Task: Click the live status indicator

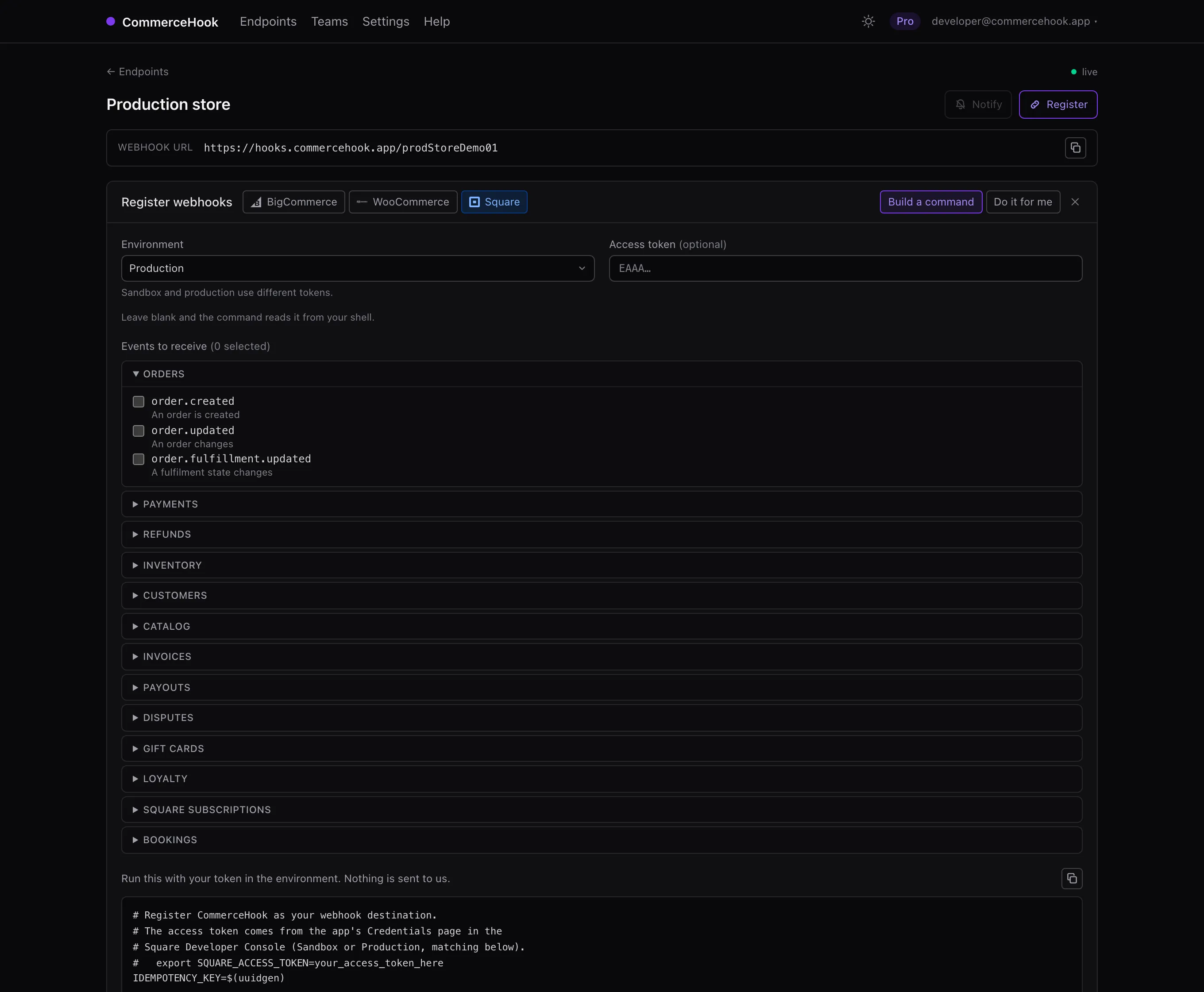Action: pyautogui.click(x=1084, y=72)
